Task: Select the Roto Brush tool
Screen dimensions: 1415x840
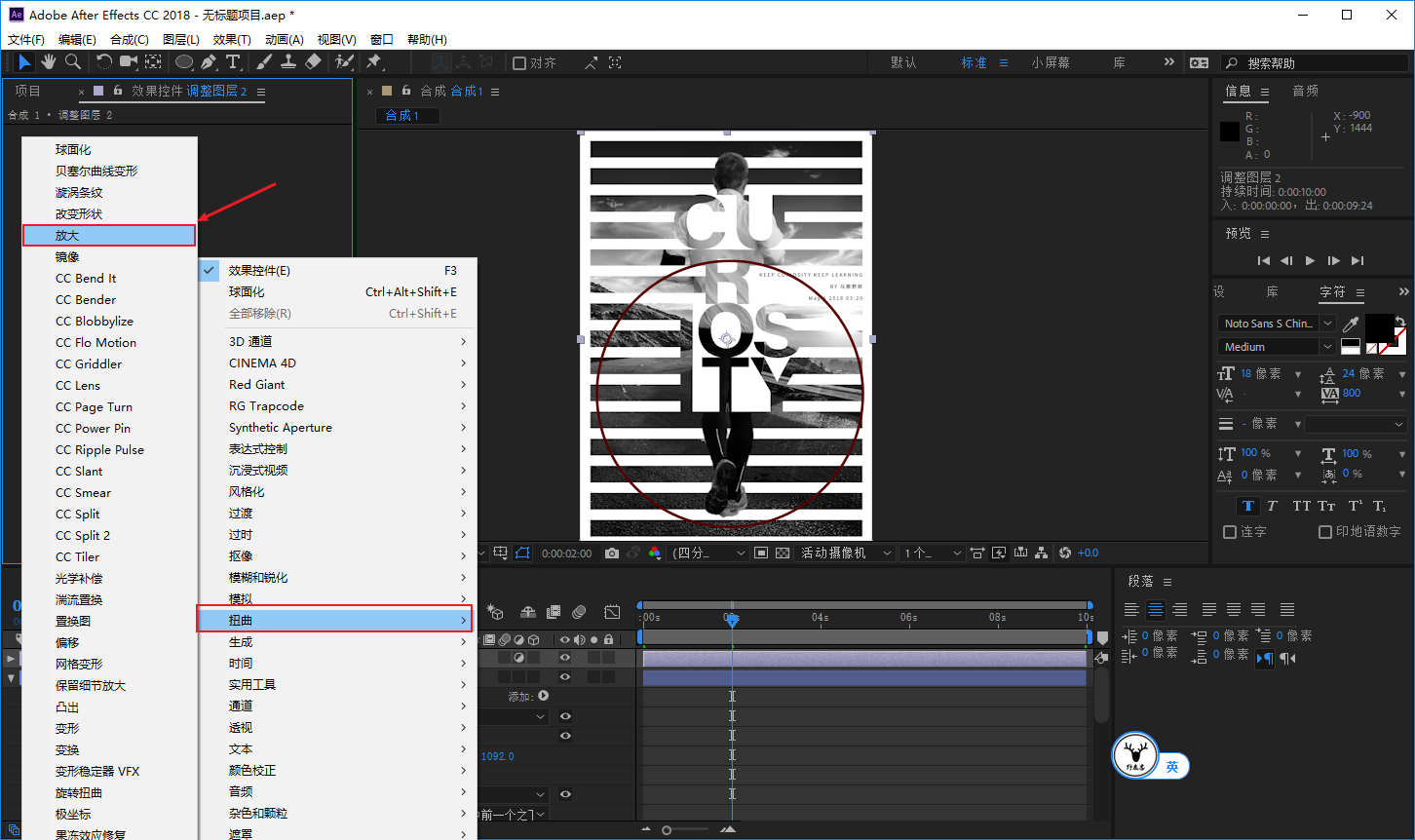Action: [344, 62]
